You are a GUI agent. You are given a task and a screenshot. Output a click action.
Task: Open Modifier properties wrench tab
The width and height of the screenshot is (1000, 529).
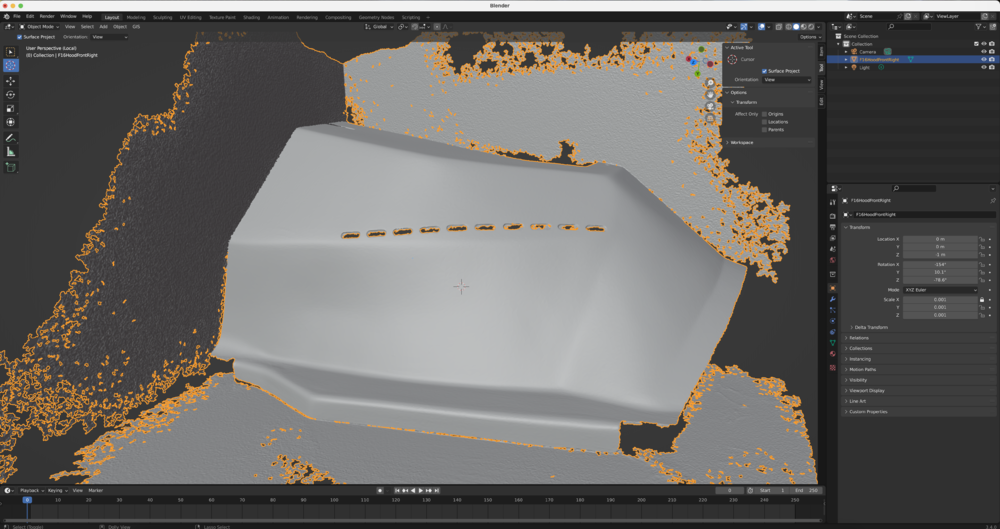tap(832, 299)
